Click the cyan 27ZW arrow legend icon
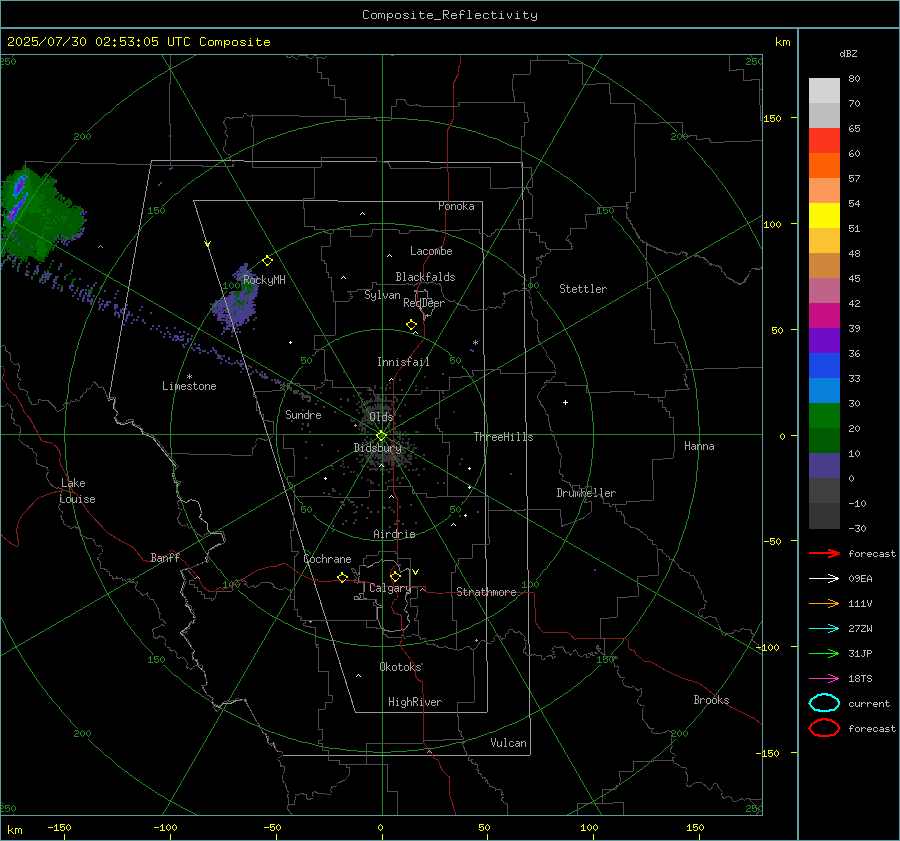 (824, 629)
